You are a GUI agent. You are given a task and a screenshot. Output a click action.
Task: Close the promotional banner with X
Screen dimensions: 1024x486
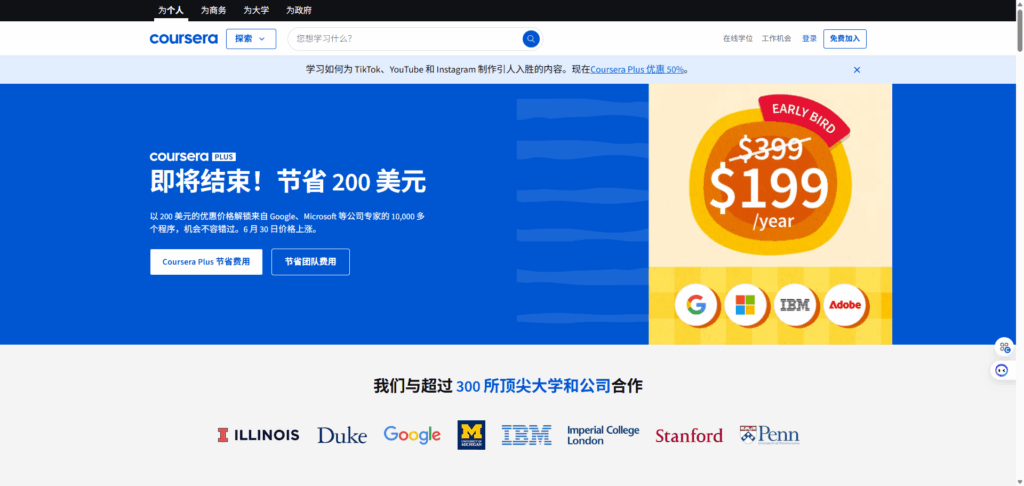857,70
